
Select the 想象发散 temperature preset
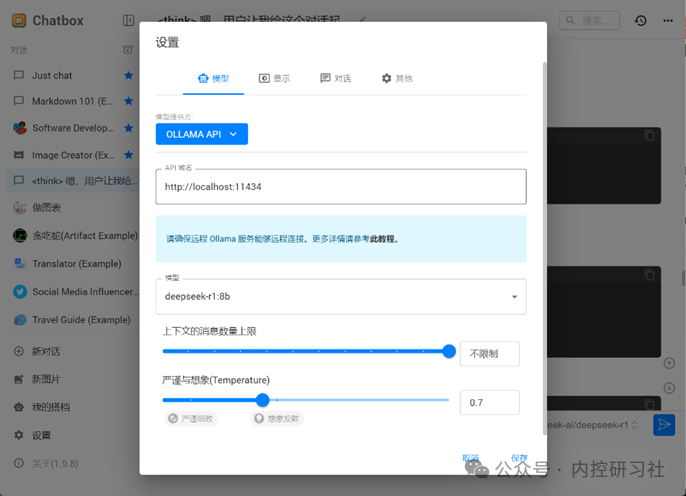[x=277, y=419]
